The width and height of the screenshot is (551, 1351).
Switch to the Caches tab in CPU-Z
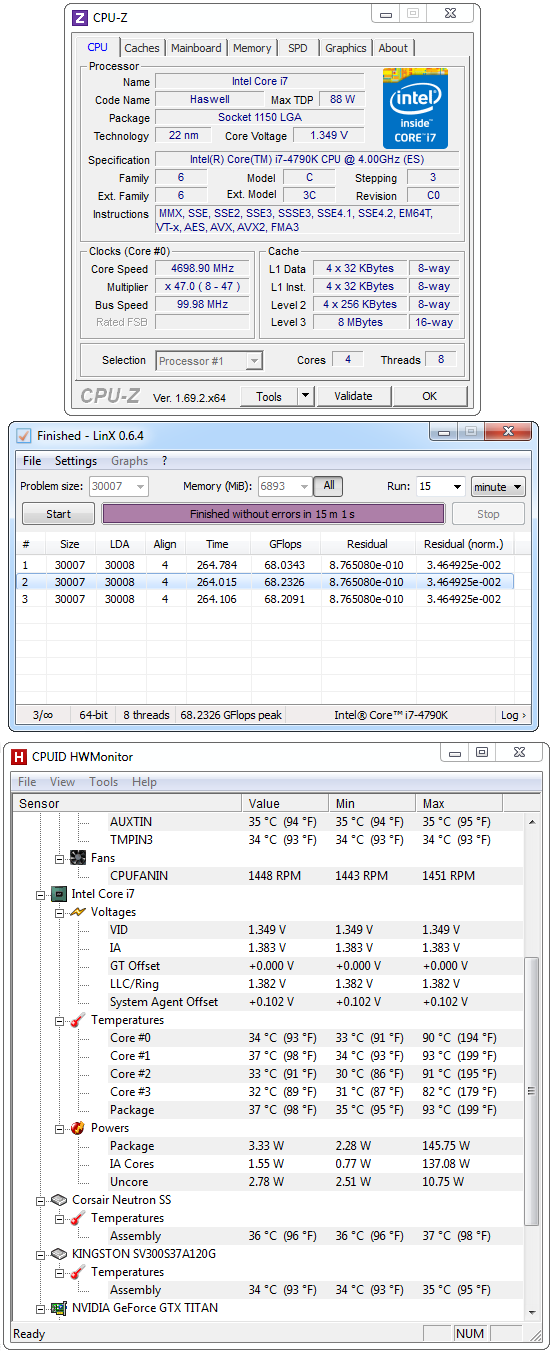pyautogui.click(x=142, y=48)
